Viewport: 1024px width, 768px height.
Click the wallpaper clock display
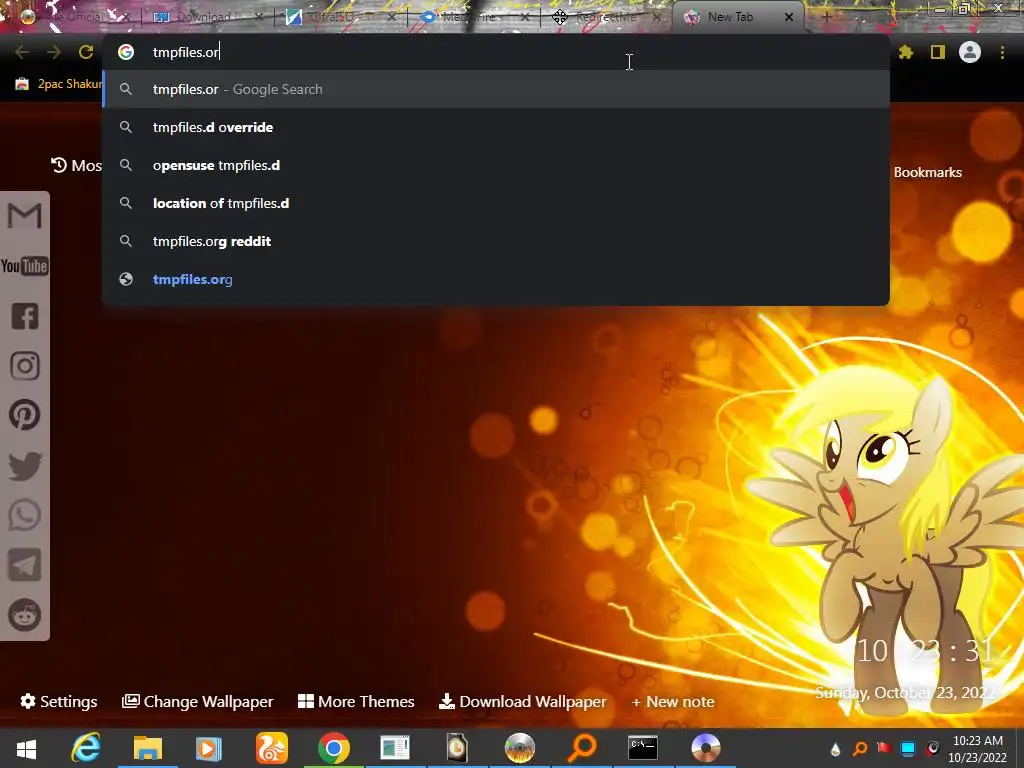click(926, 651)
